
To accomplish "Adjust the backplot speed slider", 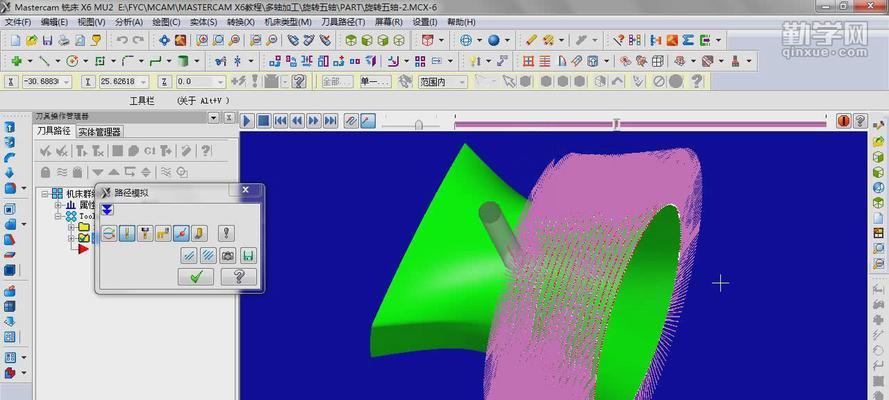I will [x=418, y=125].
